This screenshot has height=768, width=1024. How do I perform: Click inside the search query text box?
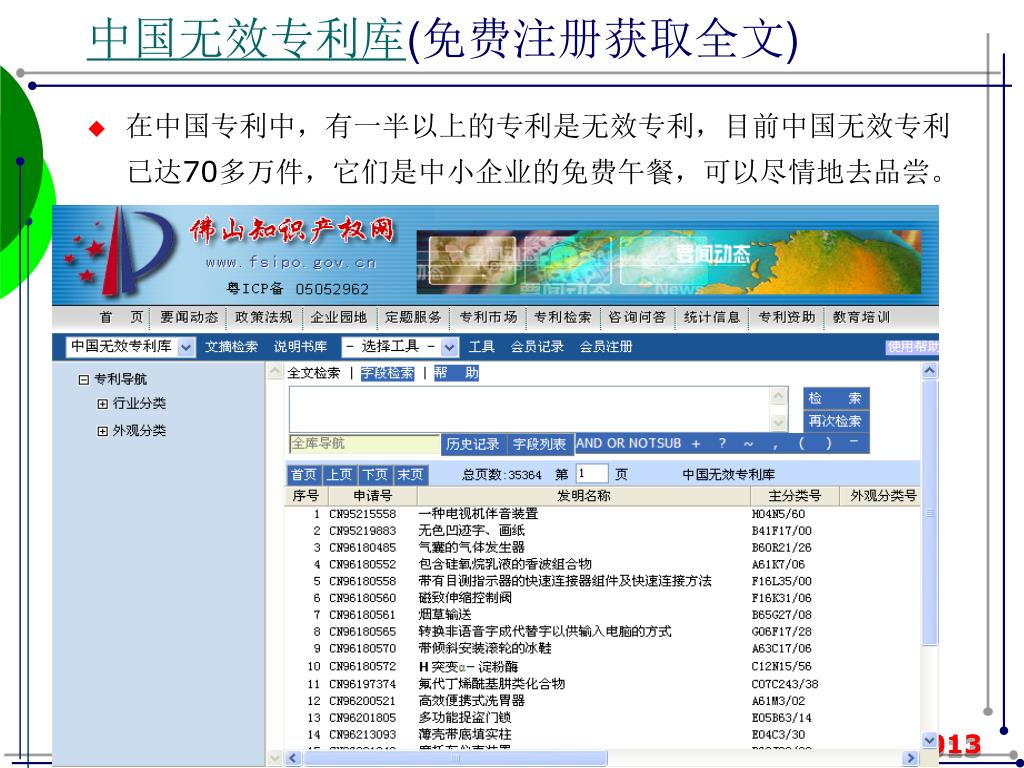click(530, 409)
